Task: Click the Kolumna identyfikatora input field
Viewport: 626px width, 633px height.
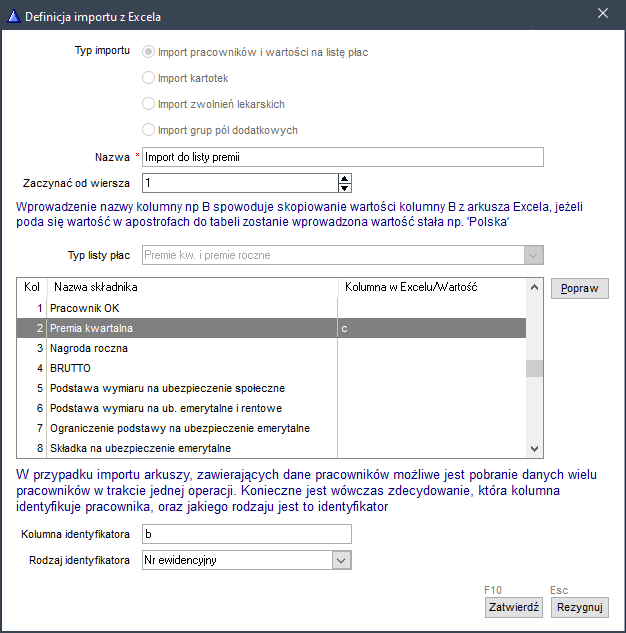Action: [247, 534]
